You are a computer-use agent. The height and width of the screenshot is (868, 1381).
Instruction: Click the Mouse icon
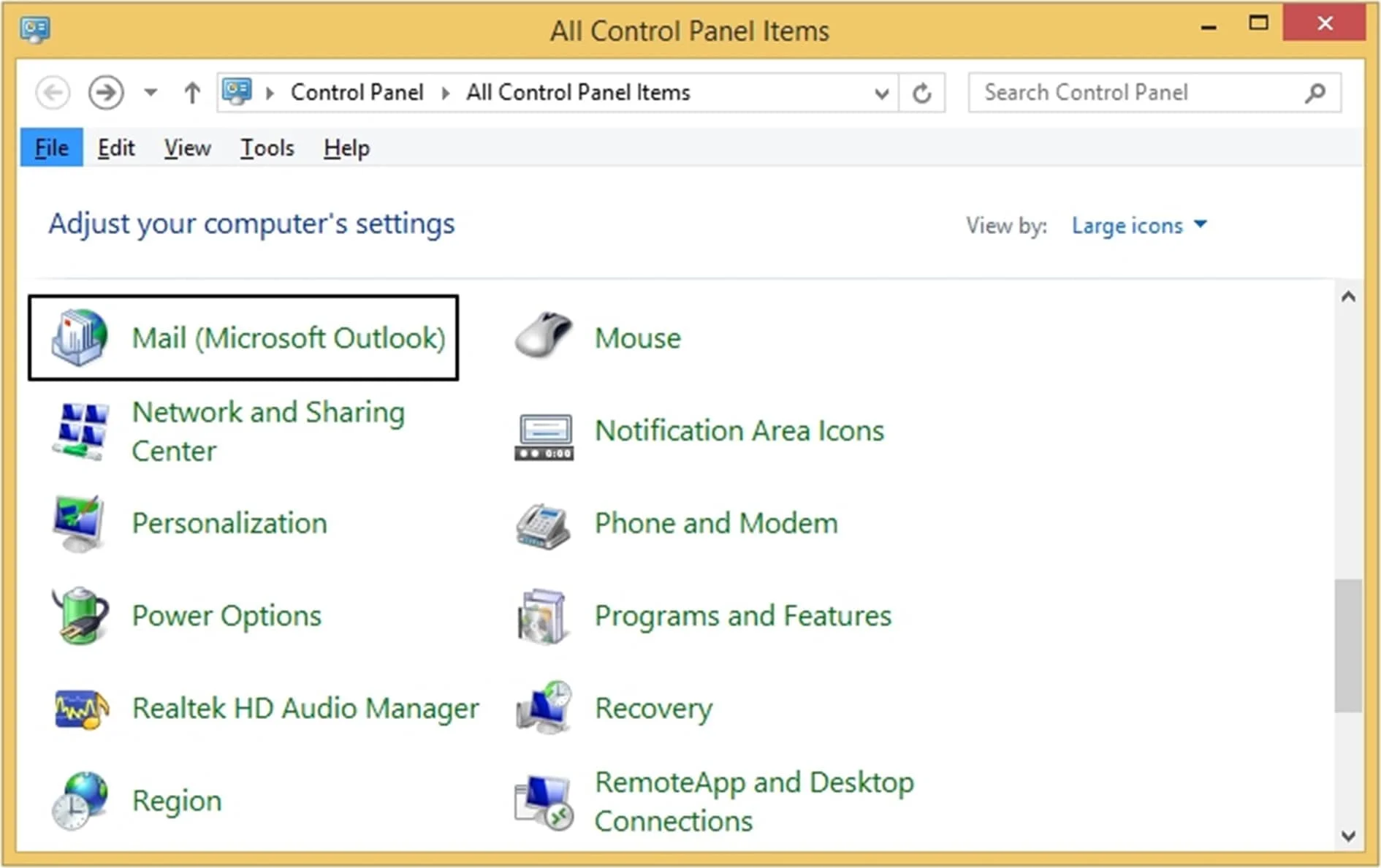coord(544,335)
